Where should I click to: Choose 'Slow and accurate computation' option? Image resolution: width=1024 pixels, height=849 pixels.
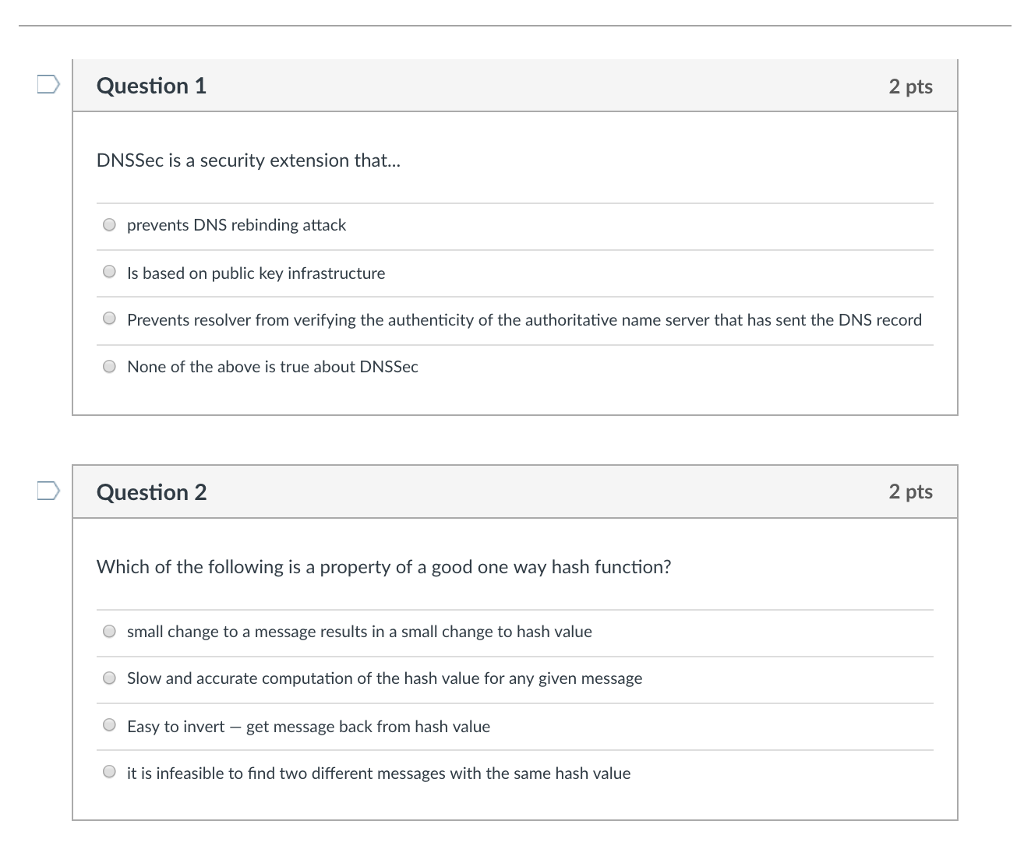pos(109,677)
